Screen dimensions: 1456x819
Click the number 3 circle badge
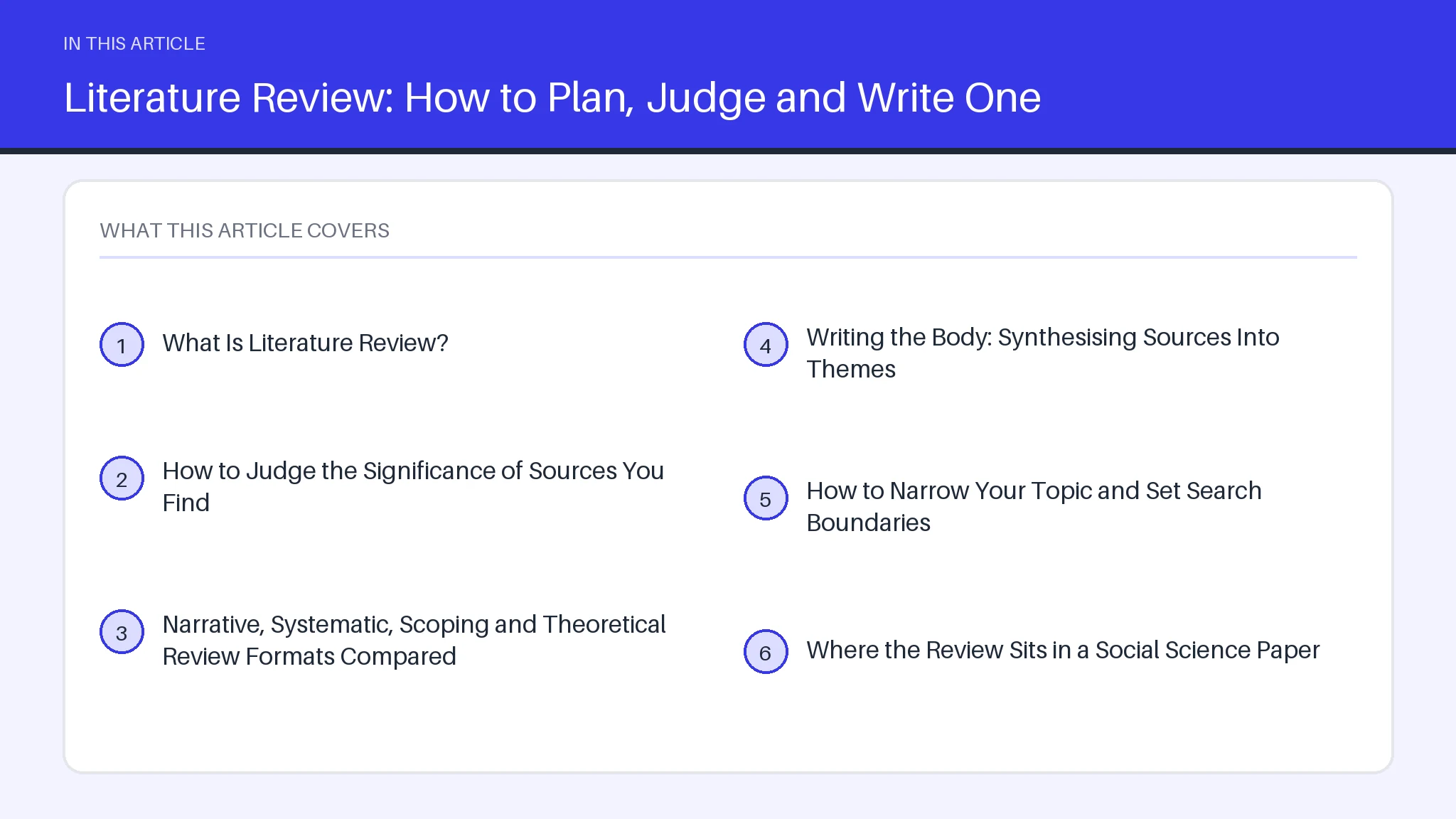[122, 632]
